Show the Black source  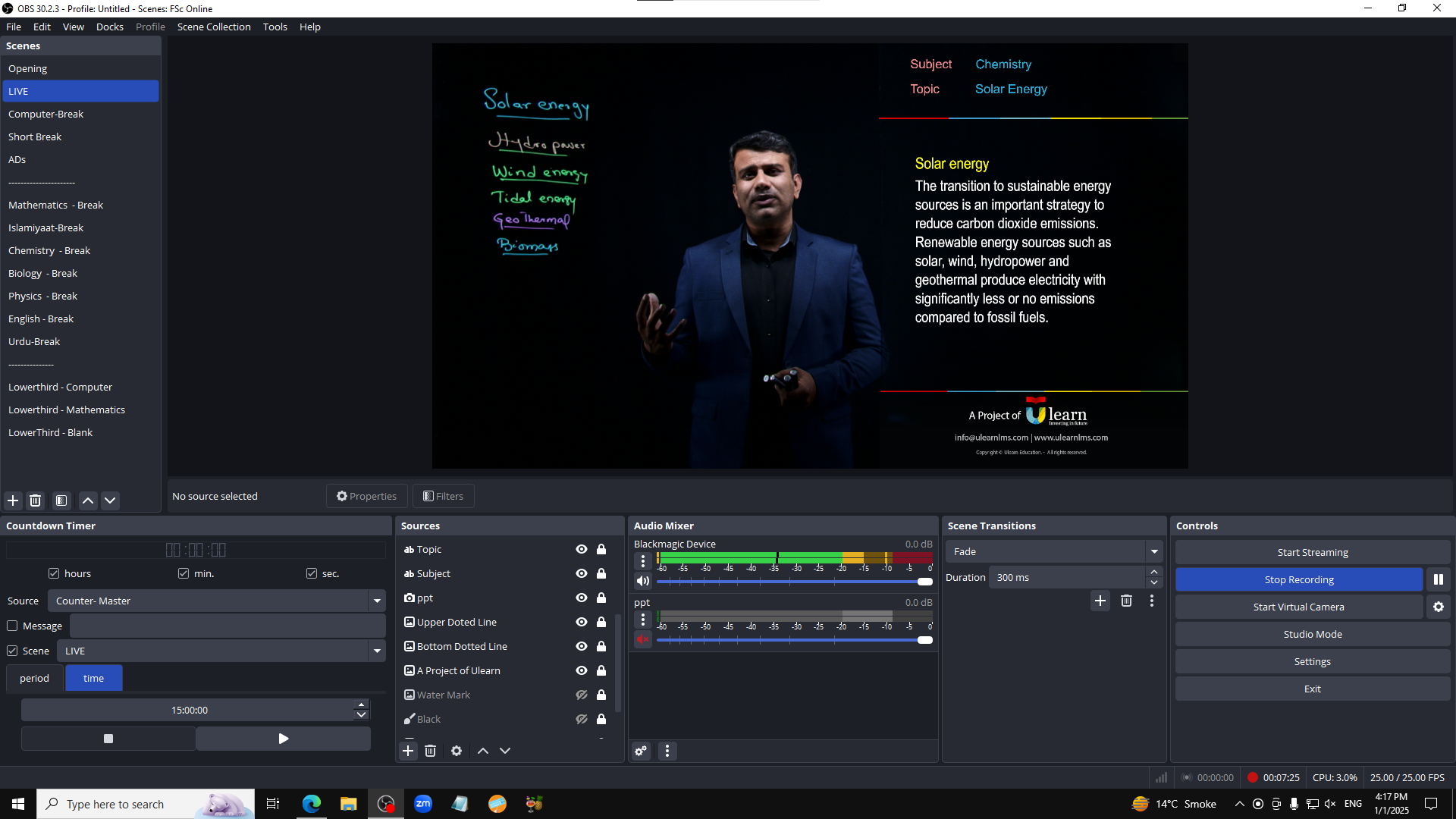tap(582, 719)
